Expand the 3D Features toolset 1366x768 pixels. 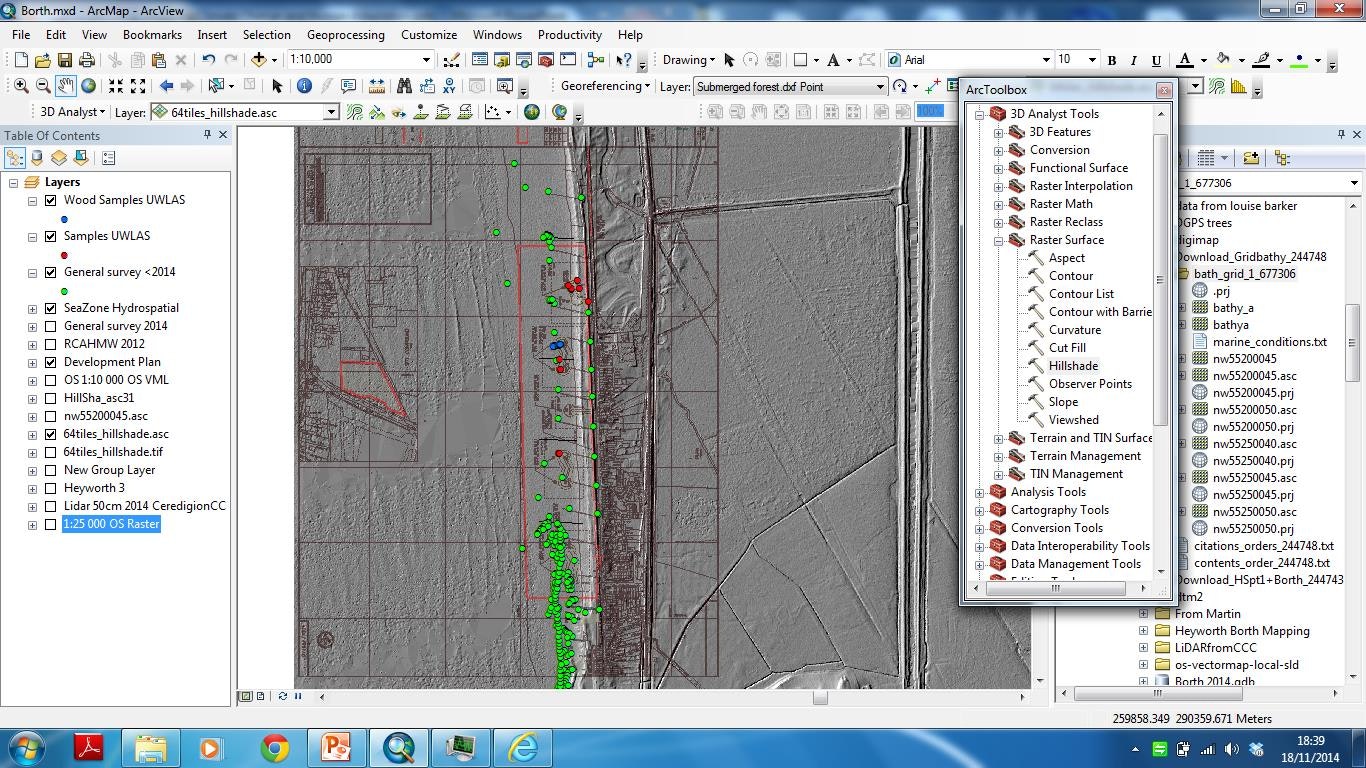point(998,132)
